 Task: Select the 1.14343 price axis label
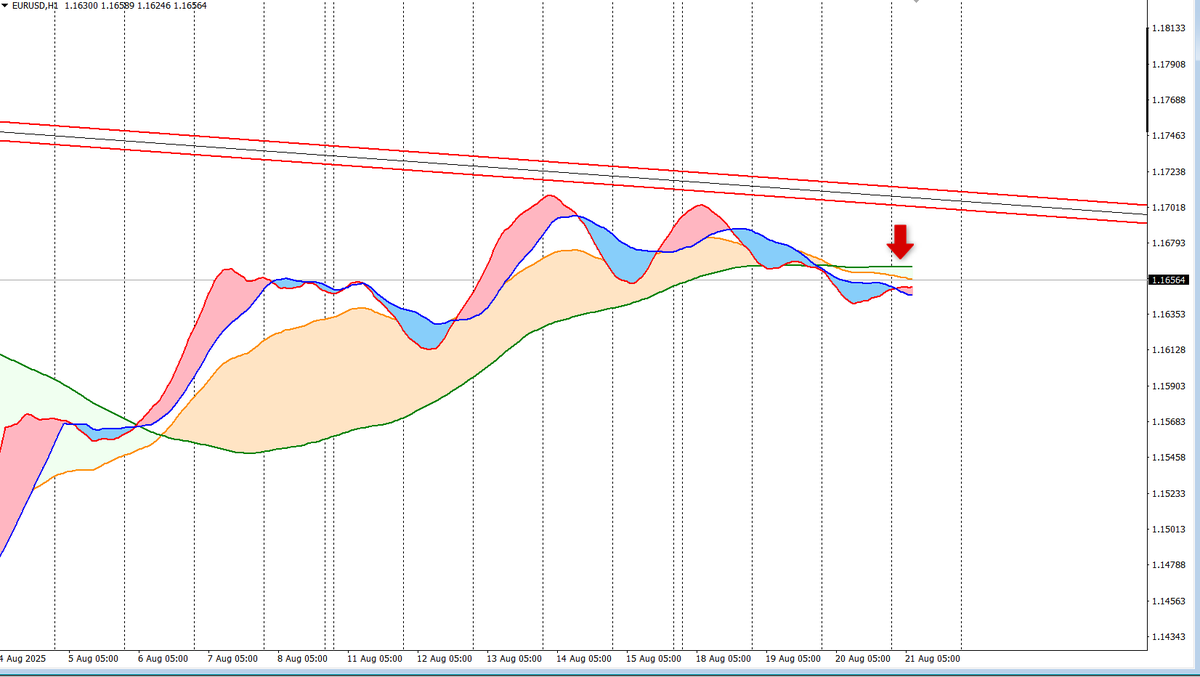1168,637
